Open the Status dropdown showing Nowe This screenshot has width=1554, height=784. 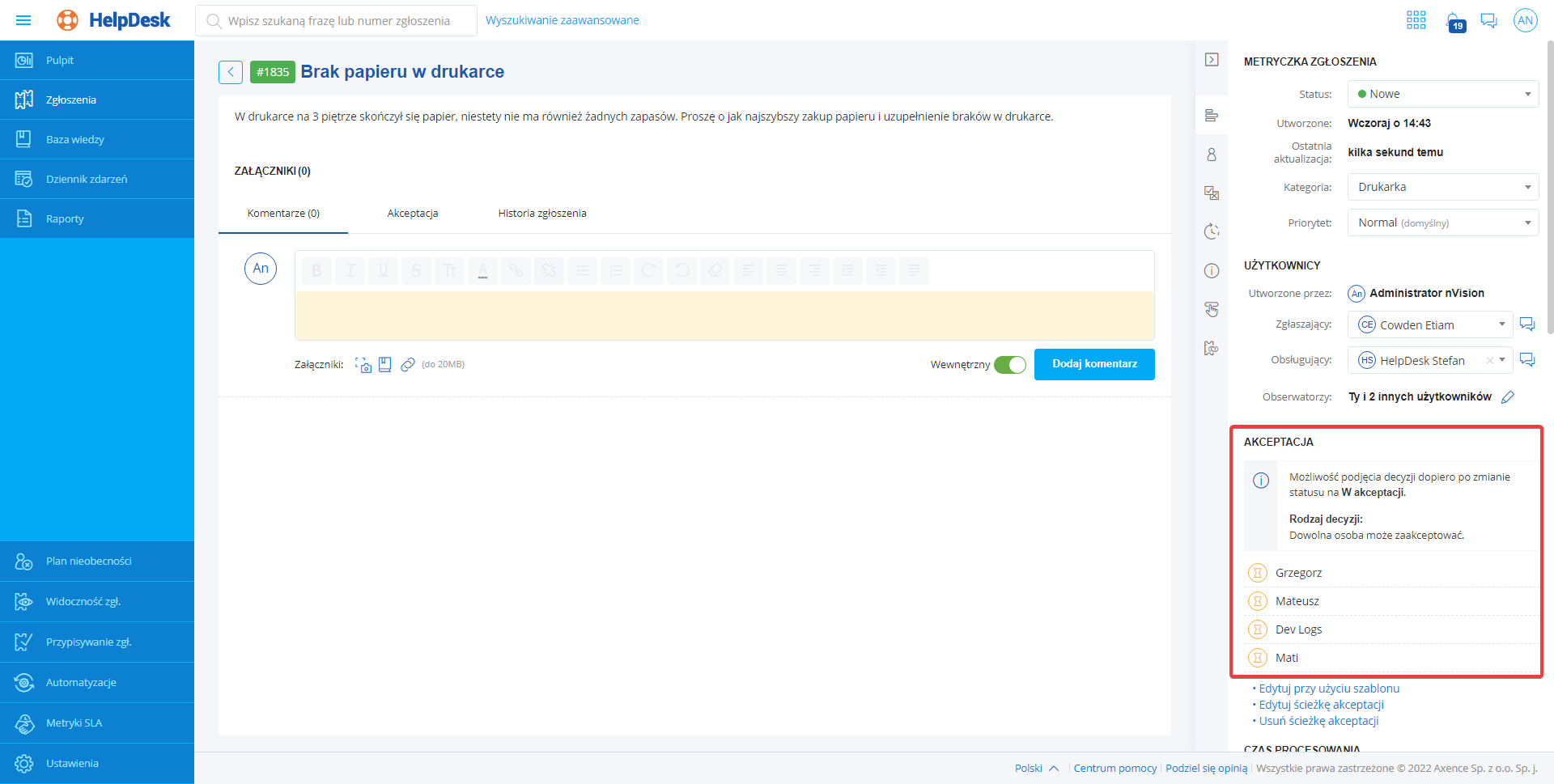point(1442,94)
